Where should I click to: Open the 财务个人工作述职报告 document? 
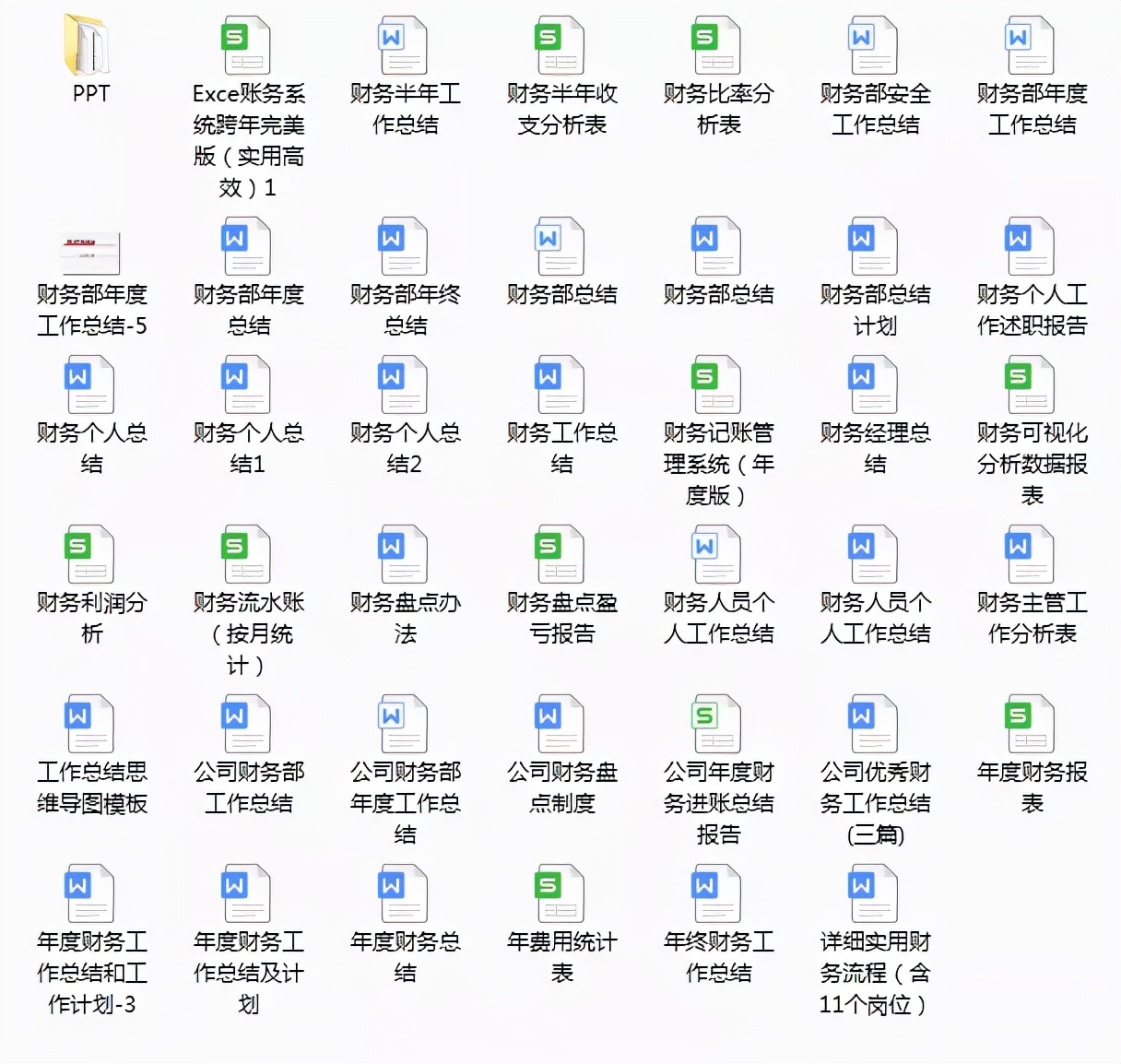[x=1030, y=247]
